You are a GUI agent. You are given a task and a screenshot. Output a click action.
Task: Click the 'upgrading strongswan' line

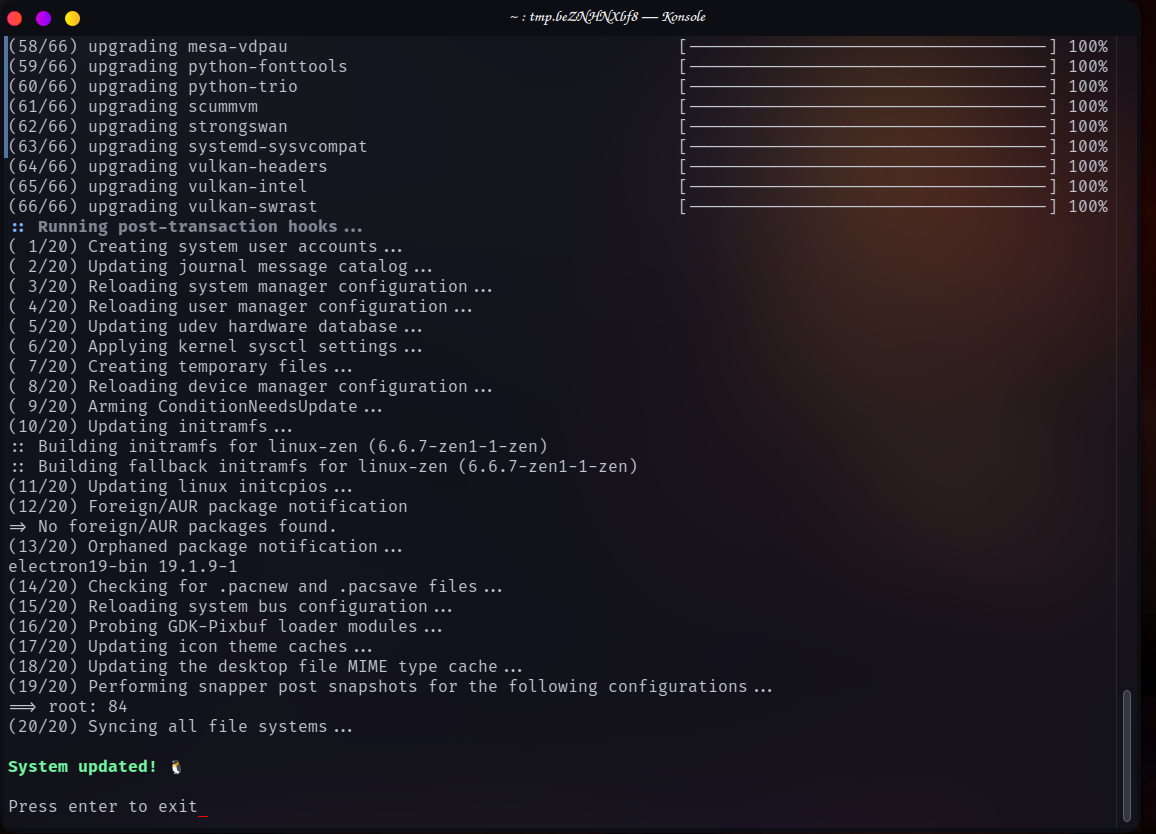[x=148, y=126]
